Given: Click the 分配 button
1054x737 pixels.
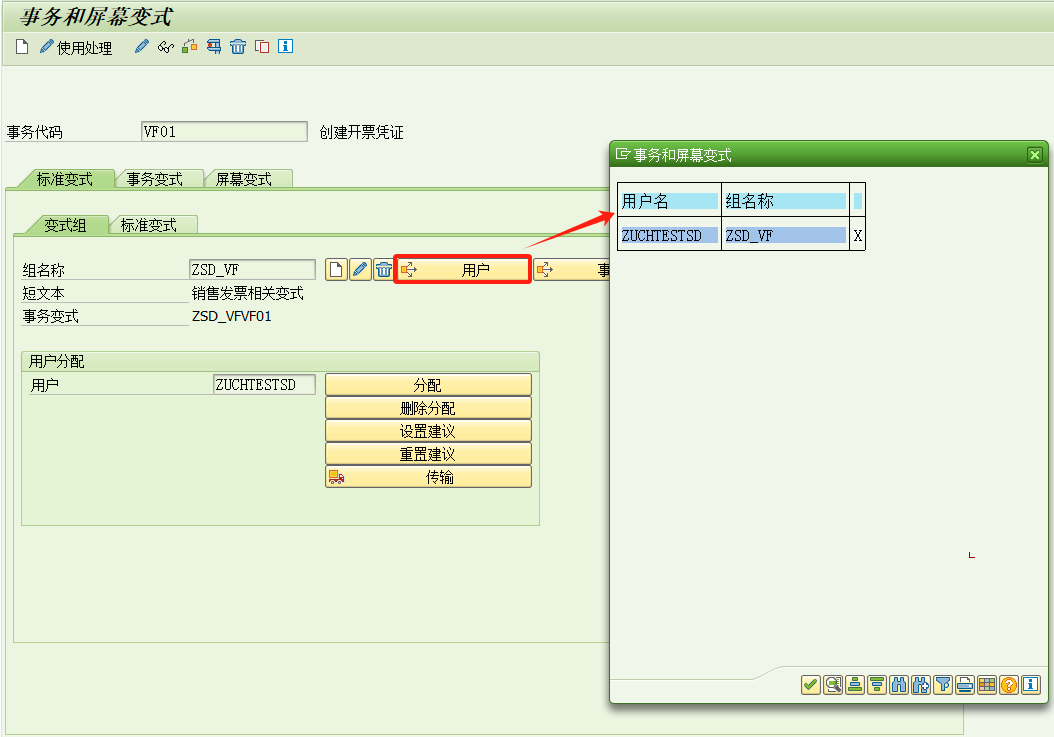Looking at the screenshot, I should click(428, 385).
